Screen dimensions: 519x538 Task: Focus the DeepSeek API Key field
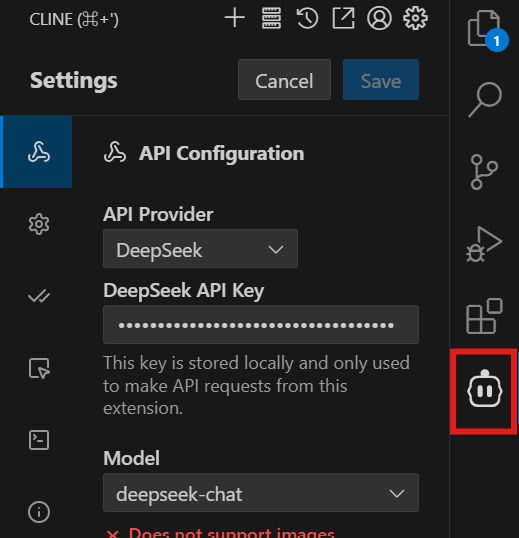click(x=261, y=325)
